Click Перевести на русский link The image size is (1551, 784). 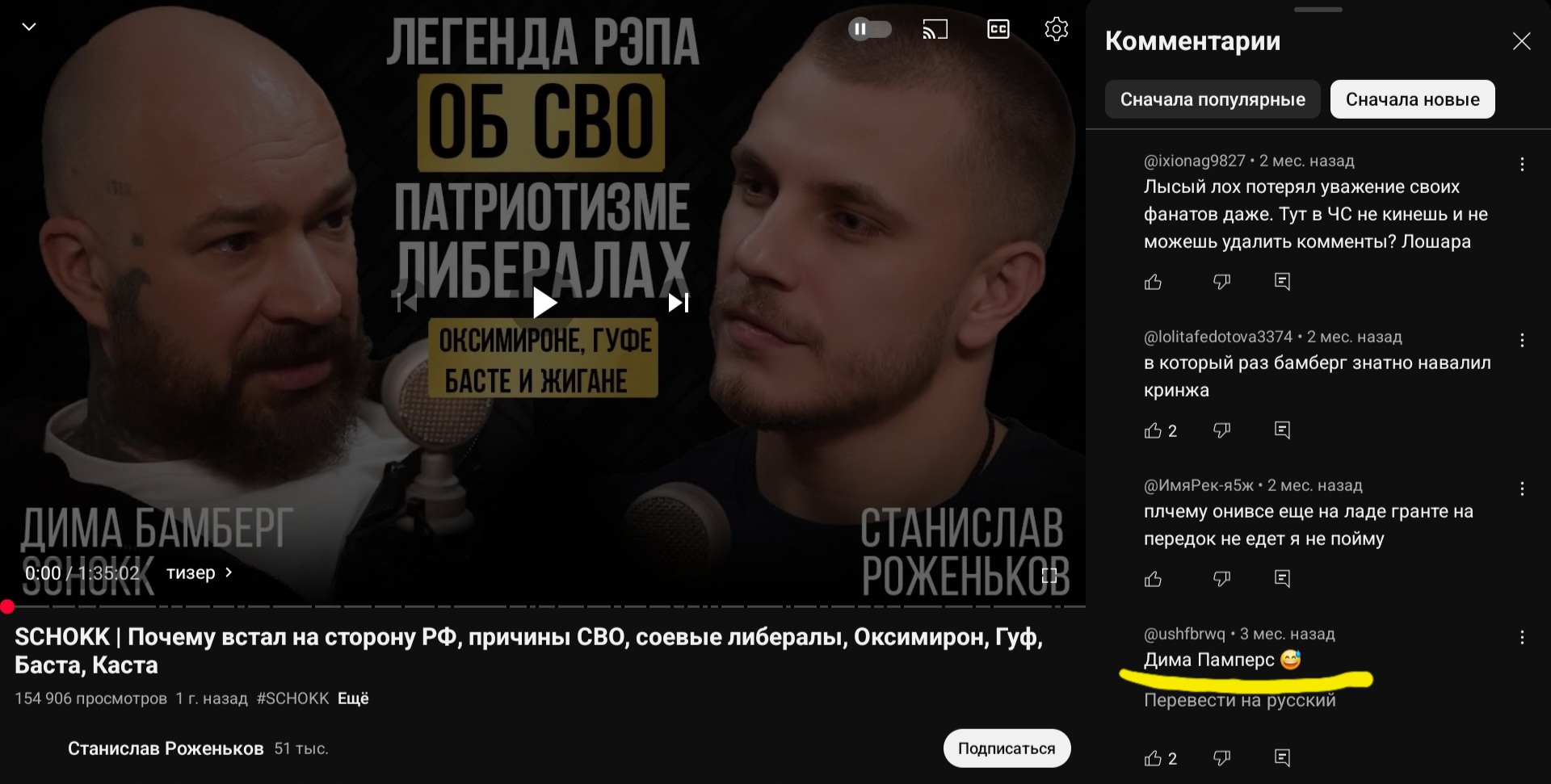coord(1239,700)
